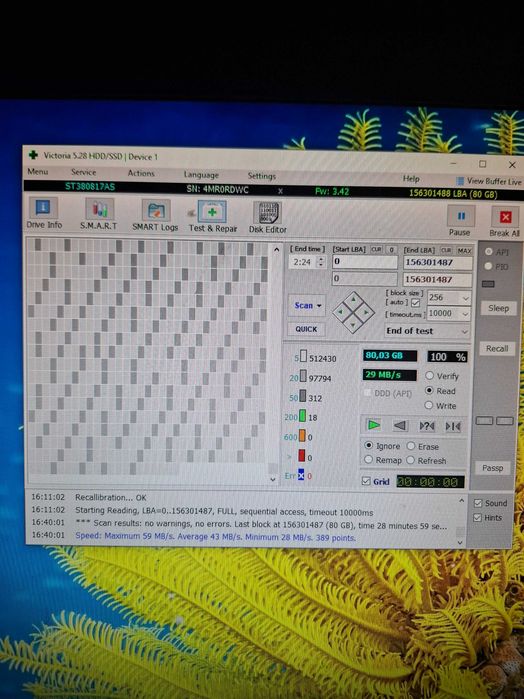Click the dark gray 50 ms block icon
Screen dimensions: 524x699
tap(303, 396)
